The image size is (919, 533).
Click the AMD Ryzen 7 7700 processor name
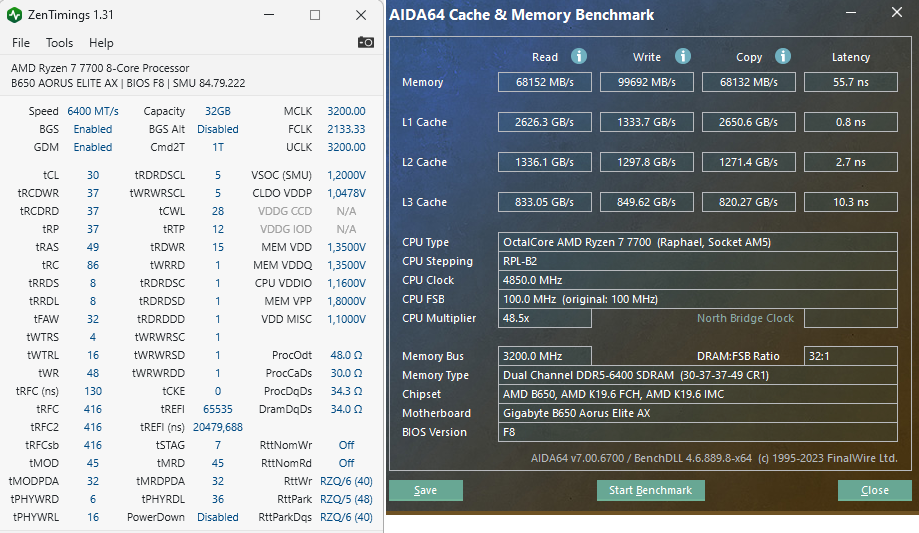tap(100, 68)
